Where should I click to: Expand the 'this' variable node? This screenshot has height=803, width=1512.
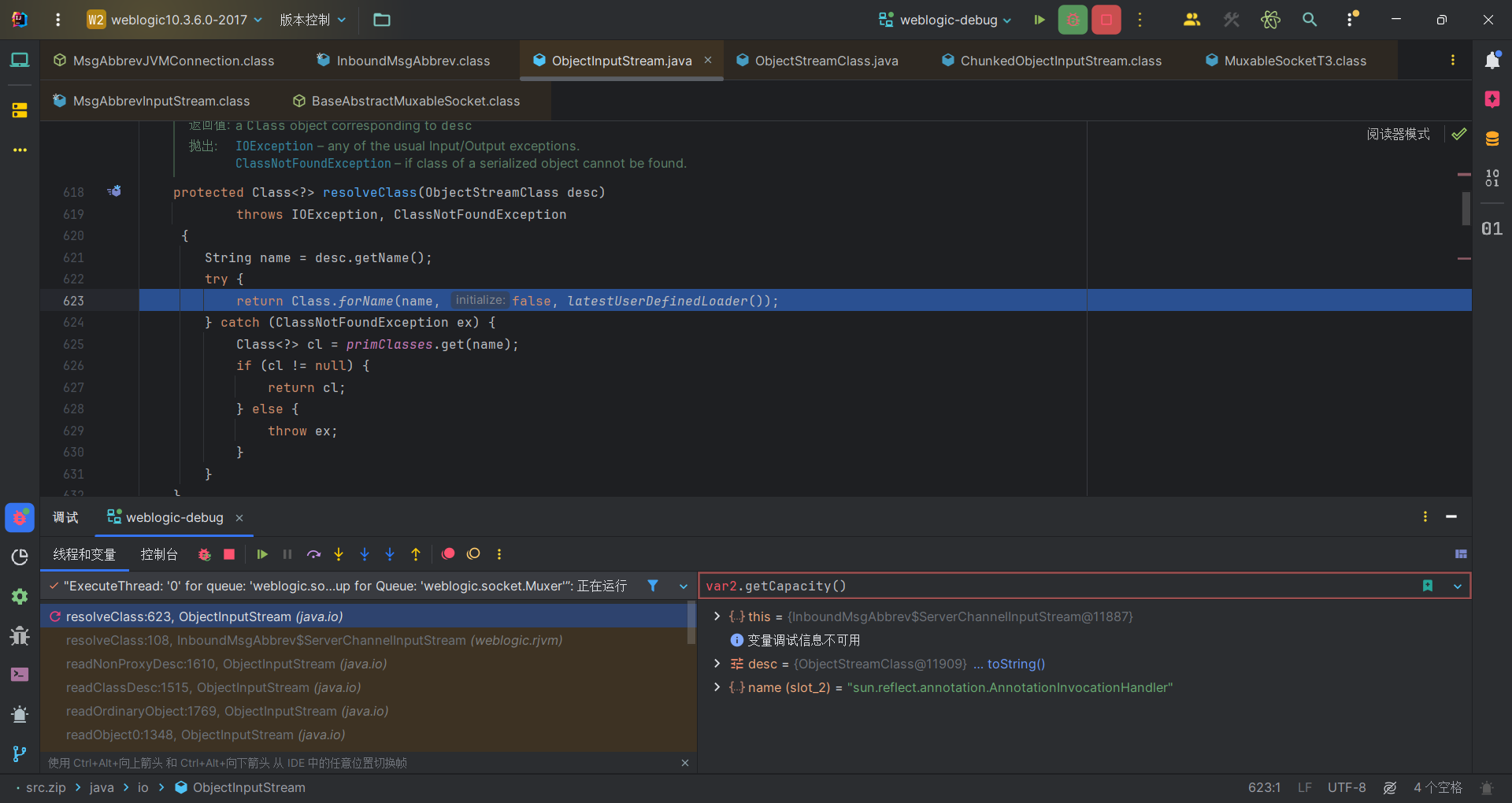[x=717, y=616]
